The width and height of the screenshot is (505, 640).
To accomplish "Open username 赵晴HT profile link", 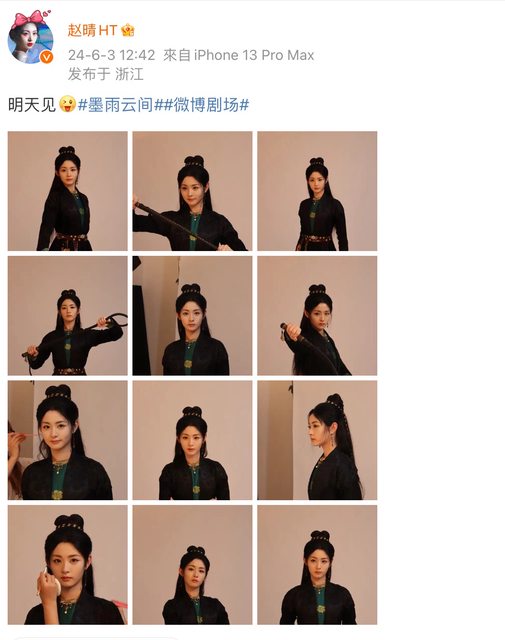I will [92, 31].
